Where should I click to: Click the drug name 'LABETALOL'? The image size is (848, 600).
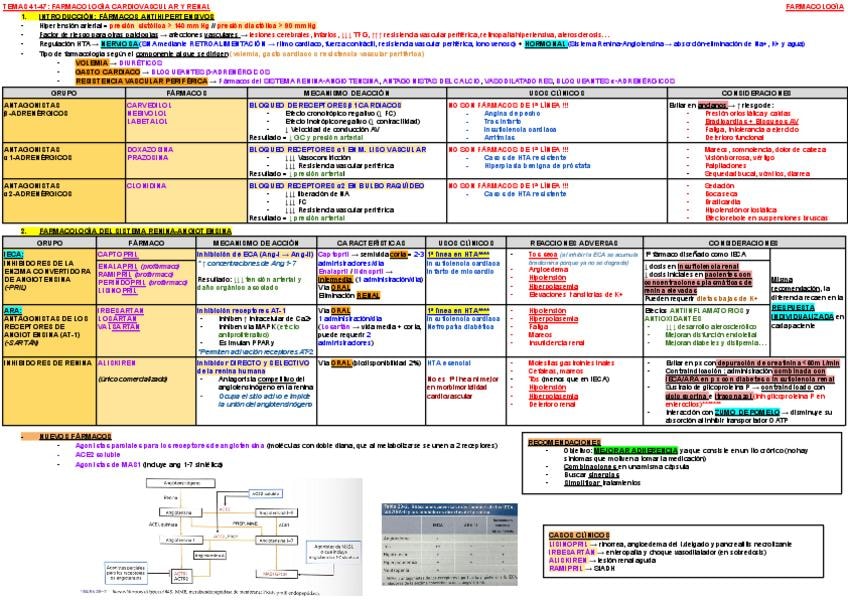click(147, 122)
